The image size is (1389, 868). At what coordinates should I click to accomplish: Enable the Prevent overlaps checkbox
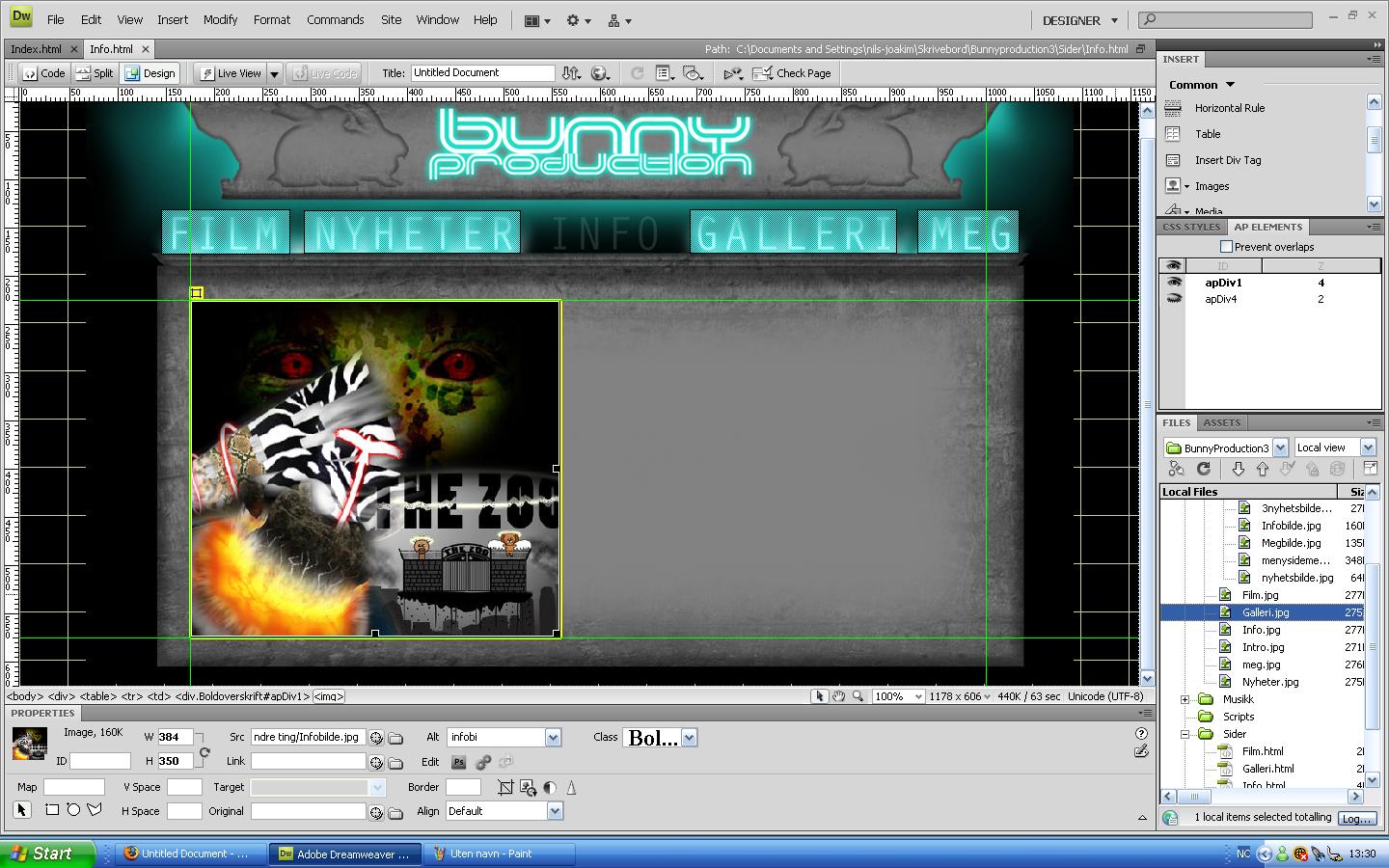point(1227,247)
